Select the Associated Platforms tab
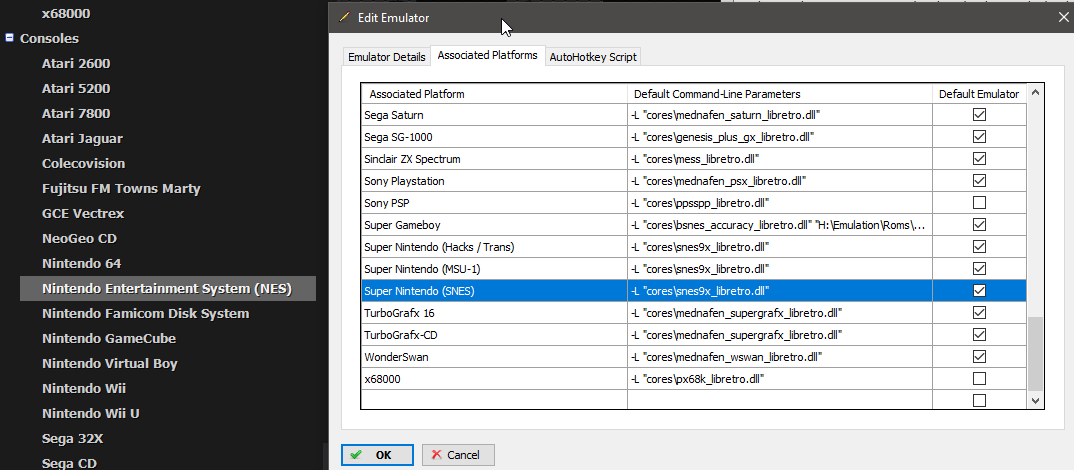 coord(487,55)
